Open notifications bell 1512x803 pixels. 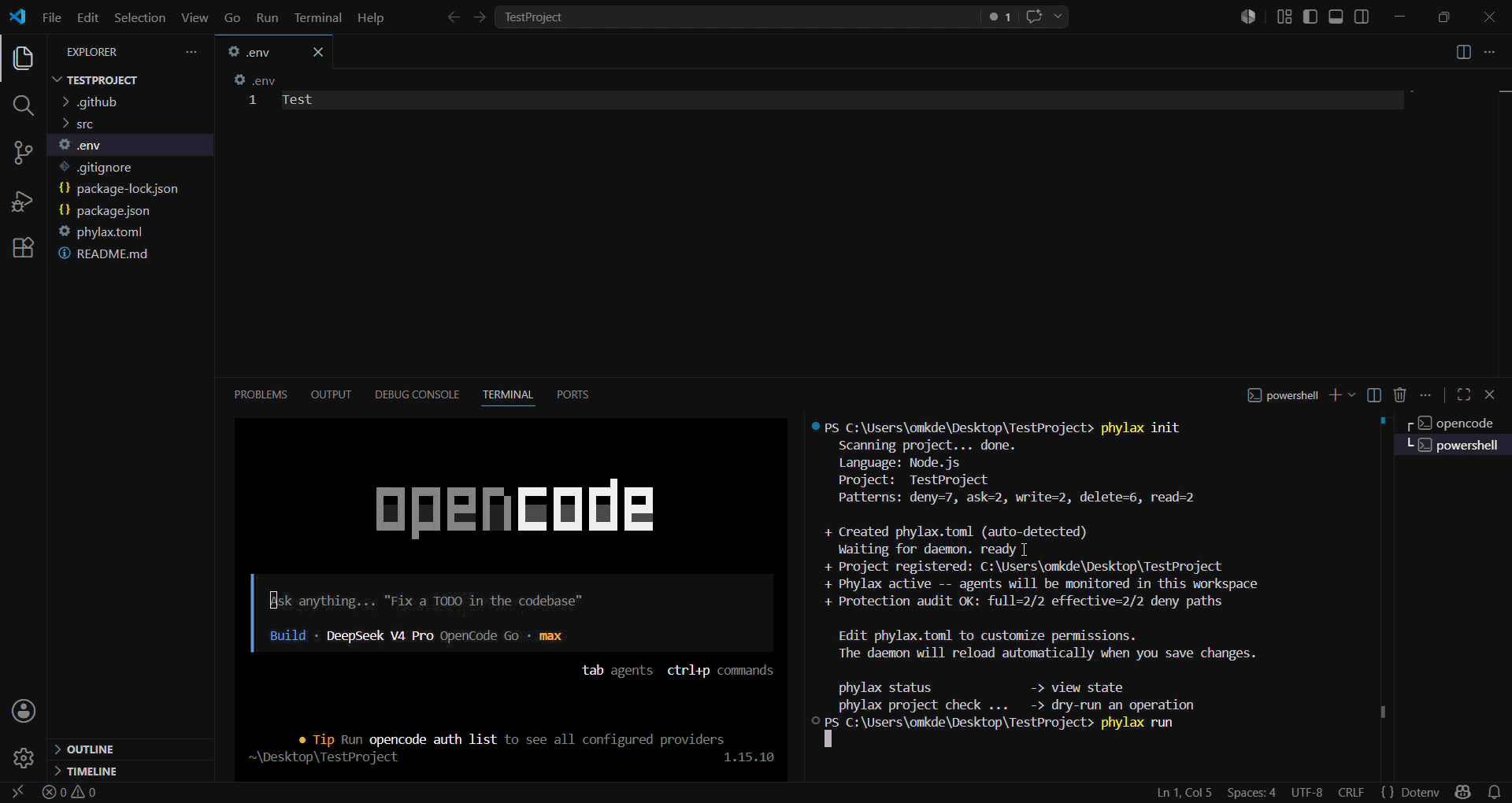[1494, 792]
